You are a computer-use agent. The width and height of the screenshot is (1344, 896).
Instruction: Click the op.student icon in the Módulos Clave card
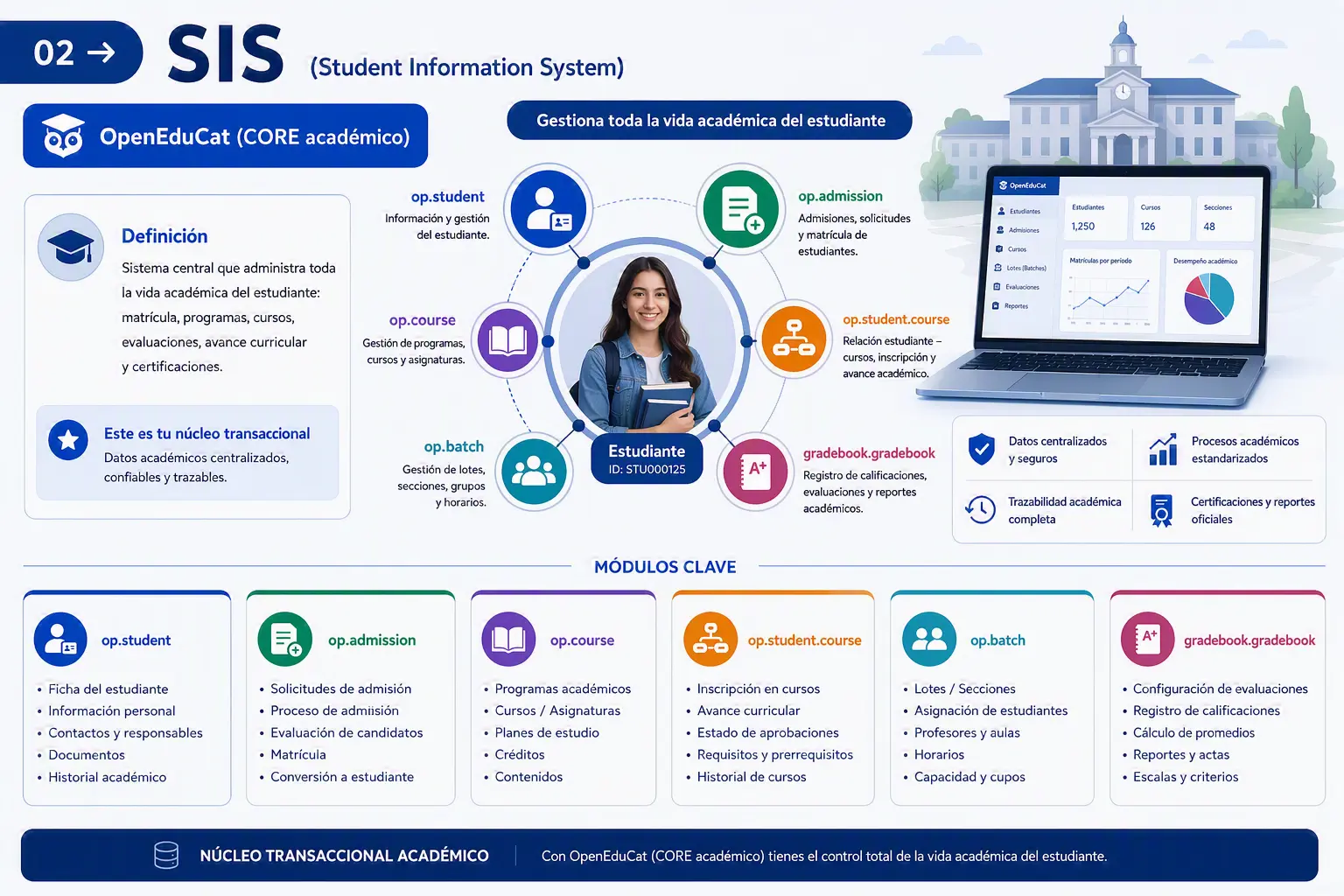[60, 640]
